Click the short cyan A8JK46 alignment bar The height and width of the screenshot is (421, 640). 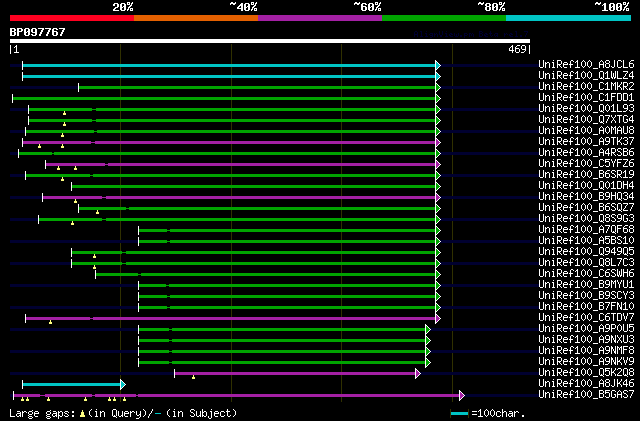click(x=71, y=384)
